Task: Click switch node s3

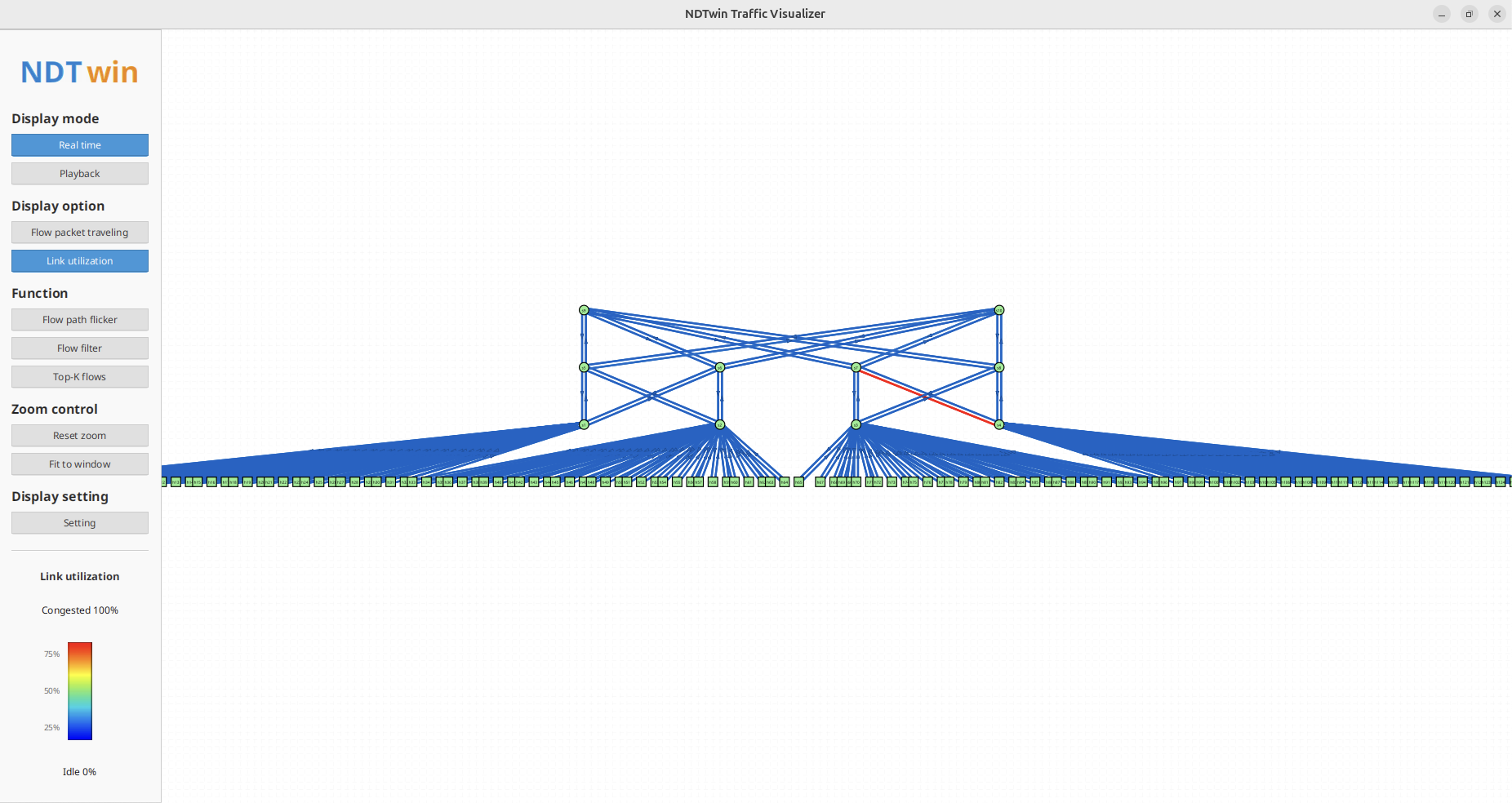Action: pyautogui.click(x=856, y=424)
